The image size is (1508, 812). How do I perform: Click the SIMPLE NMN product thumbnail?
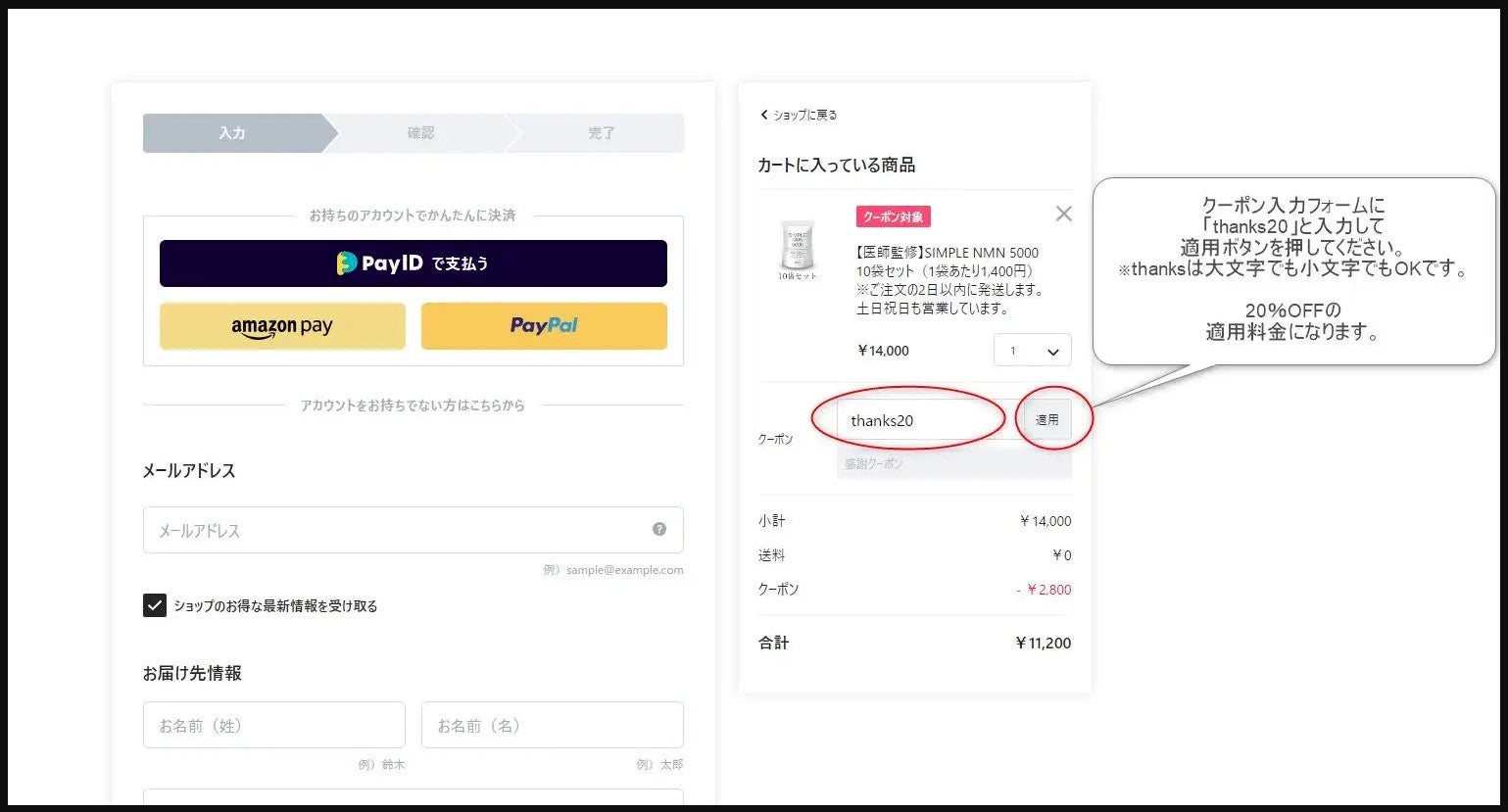pyautogui.click(x=797, y=246)
